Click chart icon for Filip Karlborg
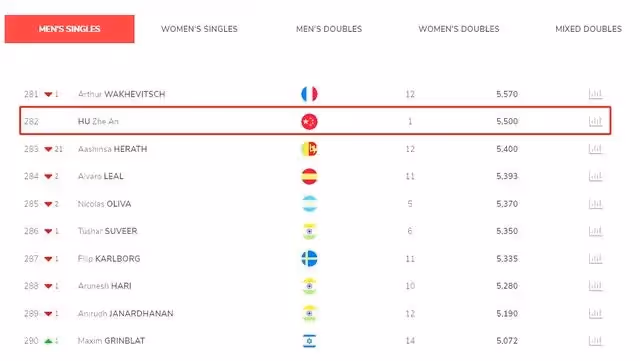Viewport: 640px width, 361px height. [x=595, y=258]
